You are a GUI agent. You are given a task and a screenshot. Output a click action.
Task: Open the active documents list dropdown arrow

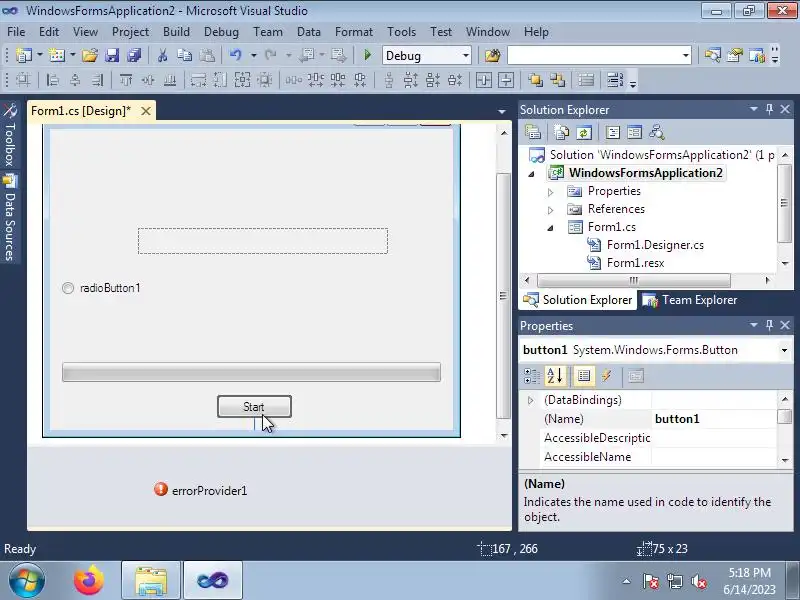[502, 111]
